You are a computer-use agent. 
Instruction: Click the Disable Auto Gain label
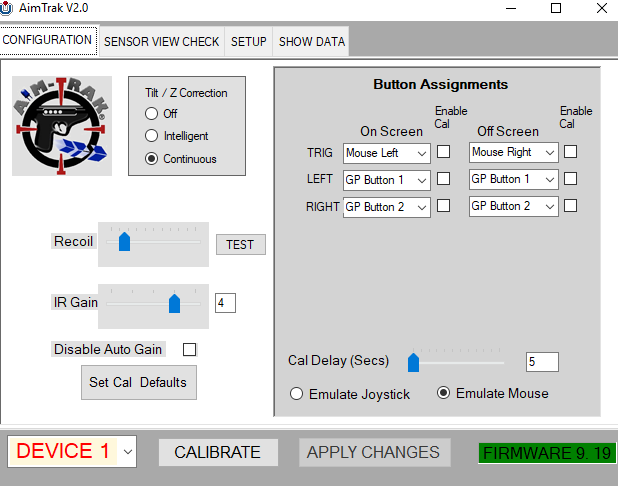pos(108,349)
